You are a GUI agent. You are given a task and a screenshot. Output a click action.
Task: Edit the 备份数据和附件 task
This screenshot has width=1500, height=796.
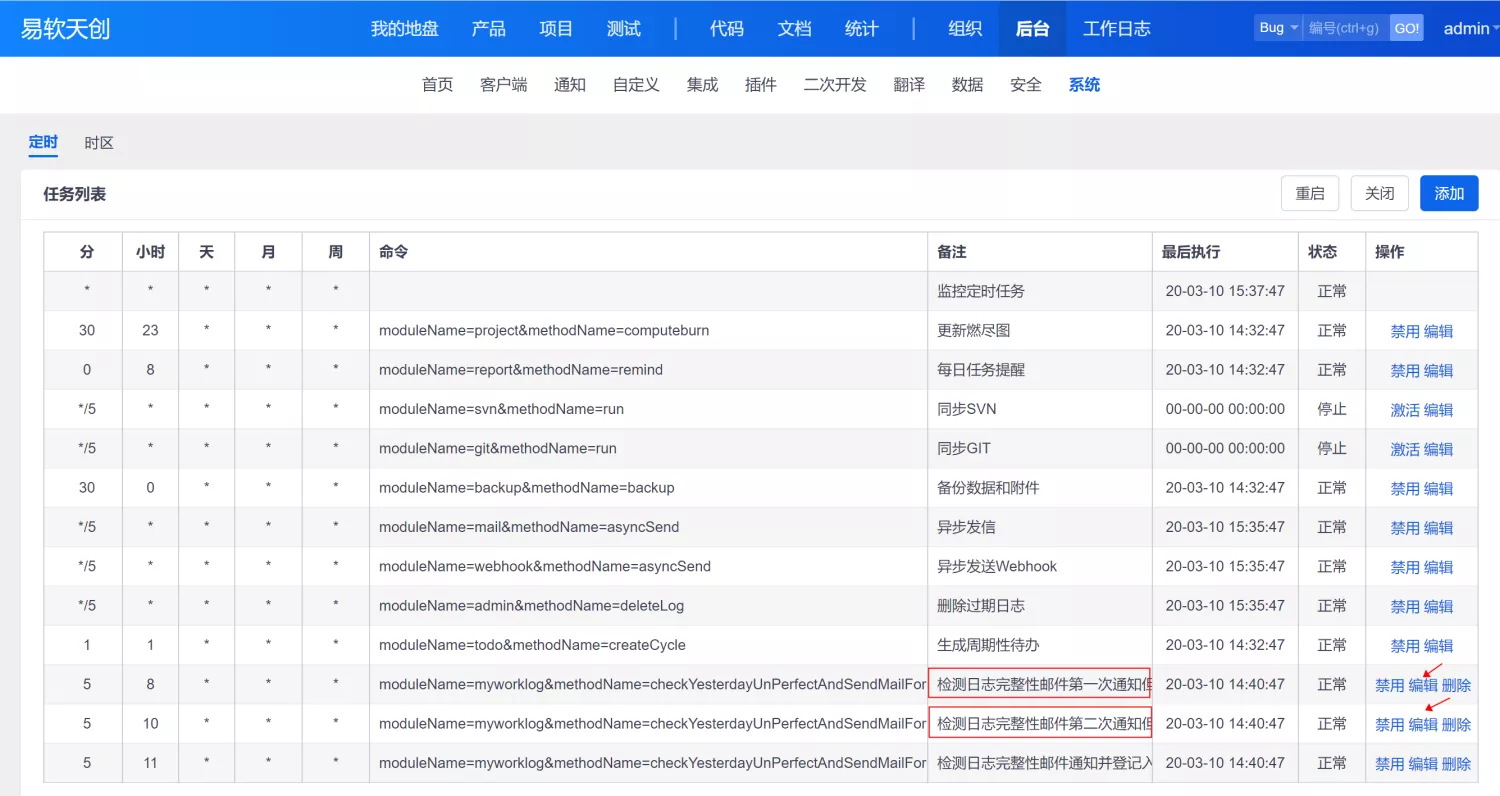[x=1439, y=488]
